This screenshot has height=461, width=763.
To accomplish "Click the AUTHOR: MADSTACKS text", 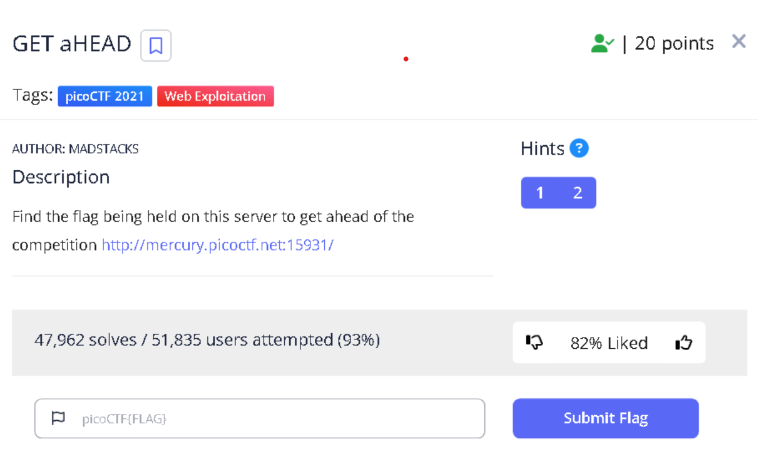I will [75, 149].
